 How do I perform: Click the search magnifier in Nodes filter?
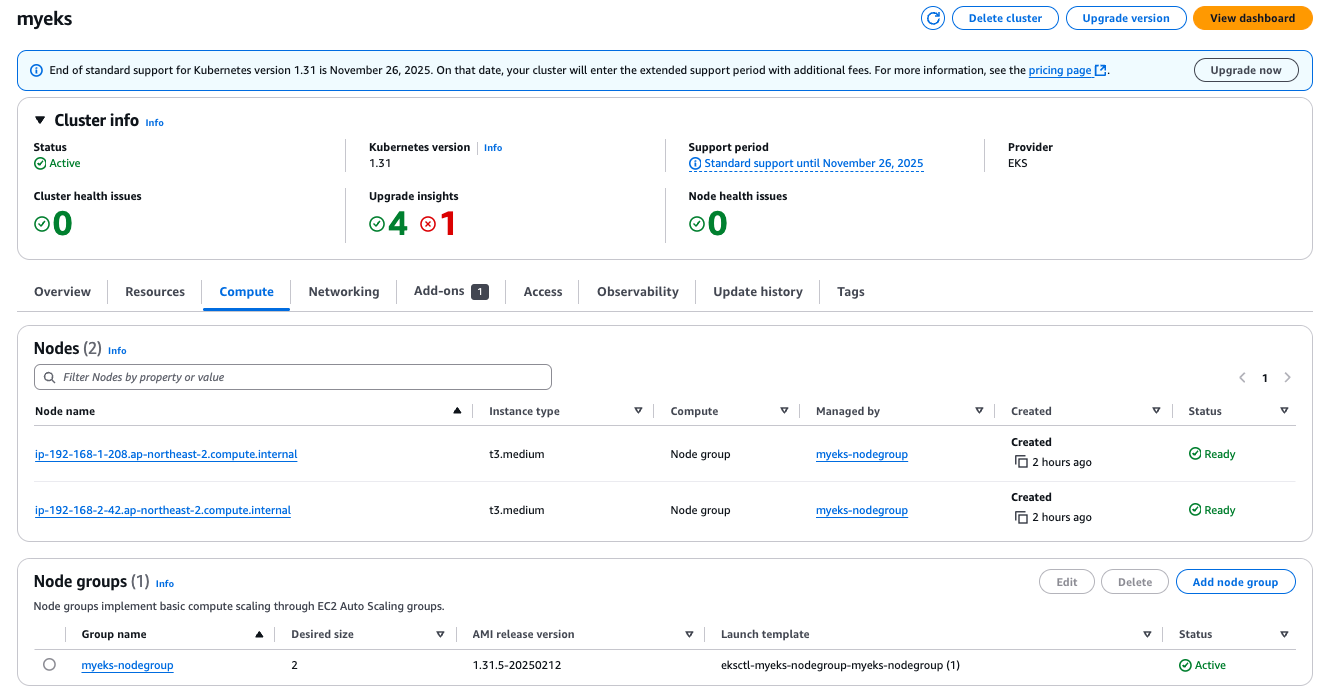tap(50, 377)
